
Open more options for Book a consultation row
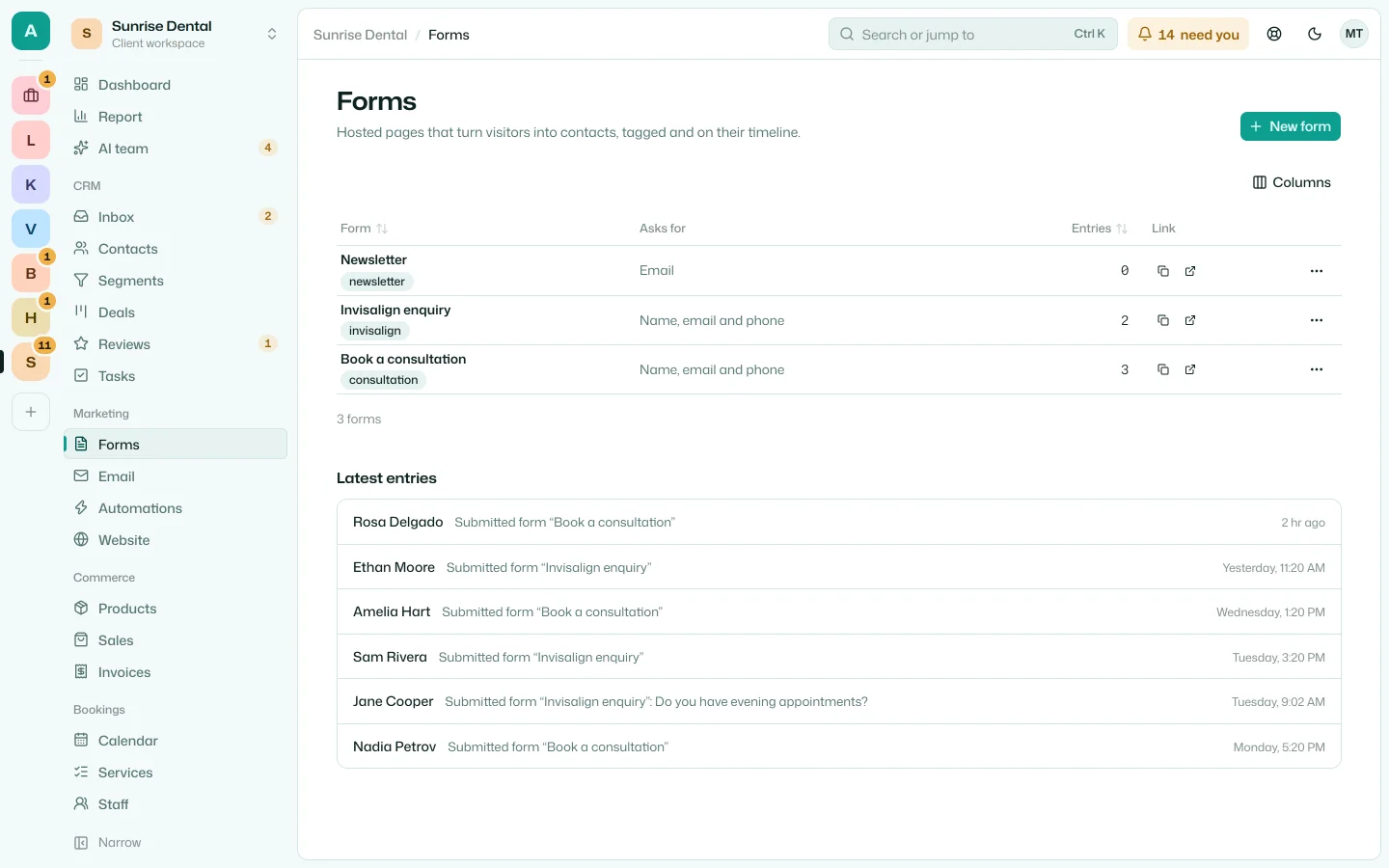pyautogui.click(x=1317, y=369)
